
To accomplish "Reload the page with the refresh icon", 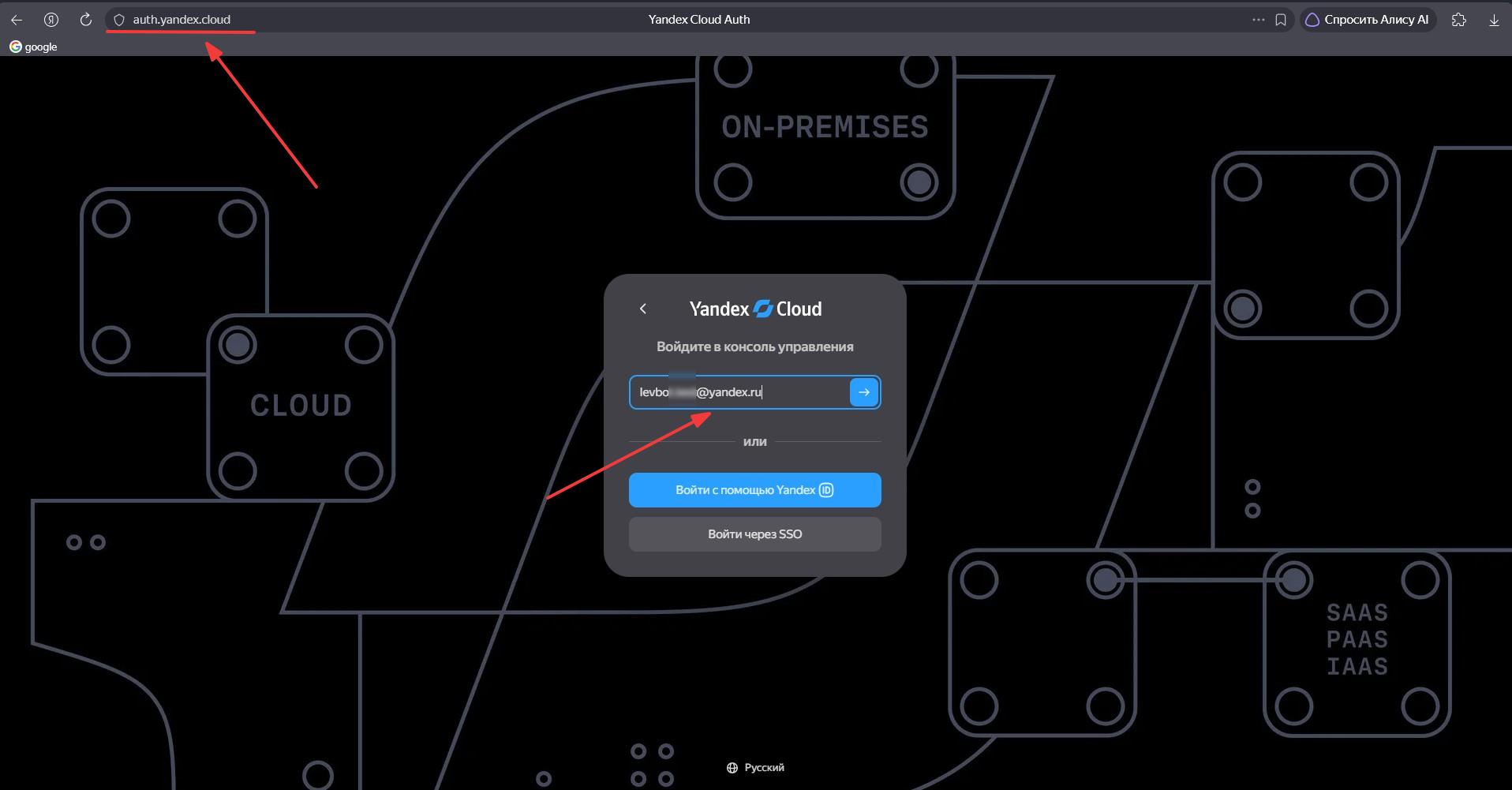I will pyautogui.click(x=86, y=20).
